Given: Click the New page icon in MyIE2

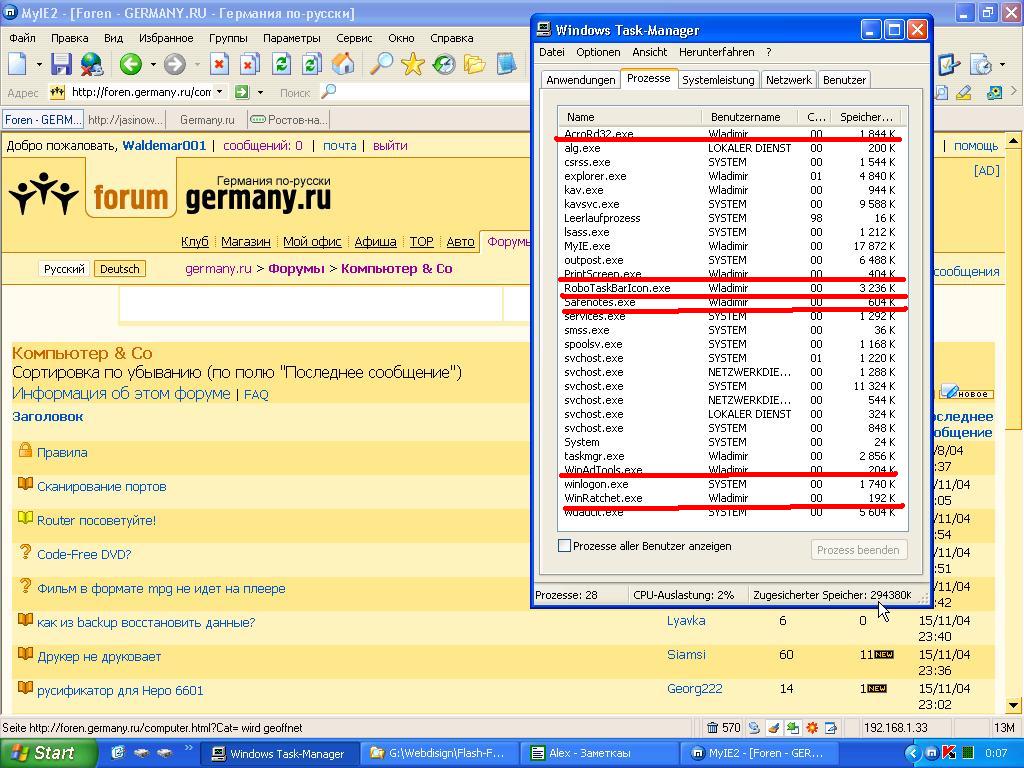Looking at the screenshot, I should pos(17,64).
